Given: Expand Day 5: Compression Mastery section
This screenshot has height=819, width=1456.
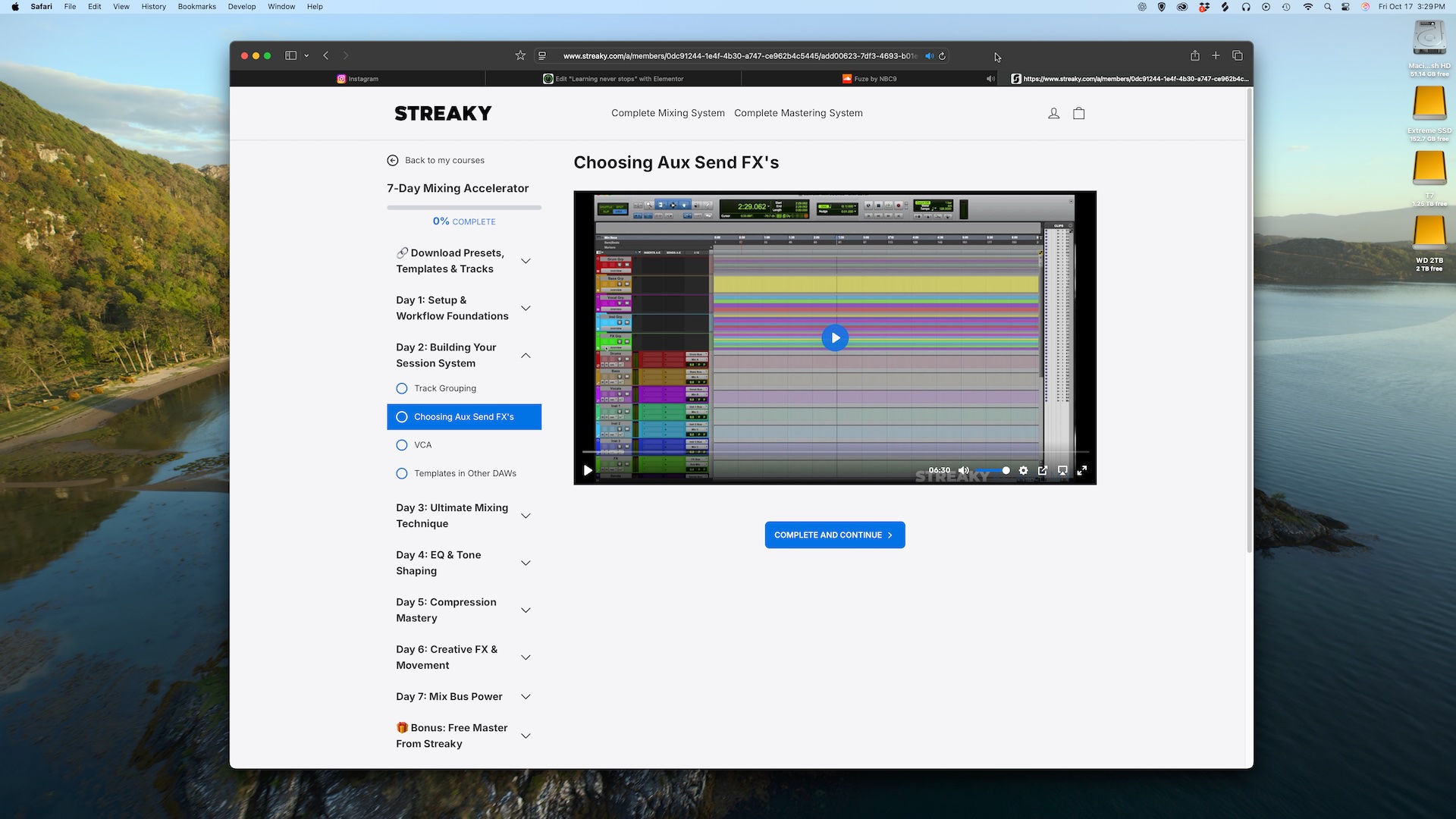Looking at the screenshot, I should (x=526, y=610).
